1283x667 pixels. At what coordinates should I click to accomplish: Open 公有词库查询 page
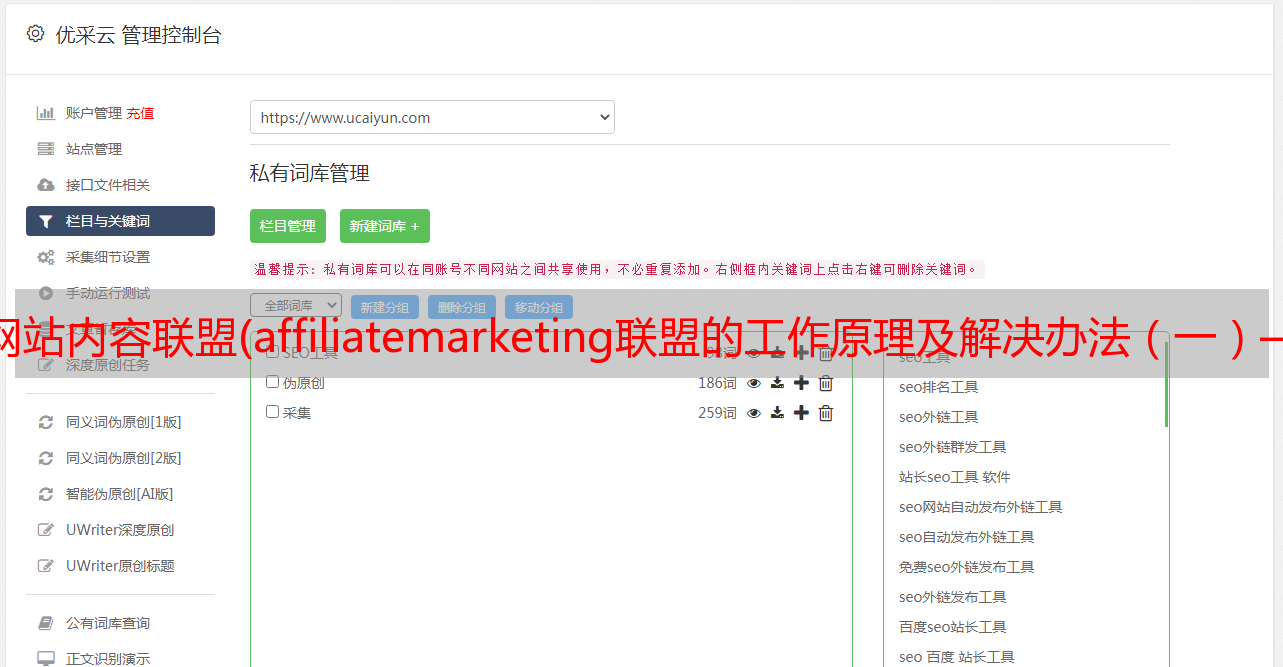[x=108, y=623]
